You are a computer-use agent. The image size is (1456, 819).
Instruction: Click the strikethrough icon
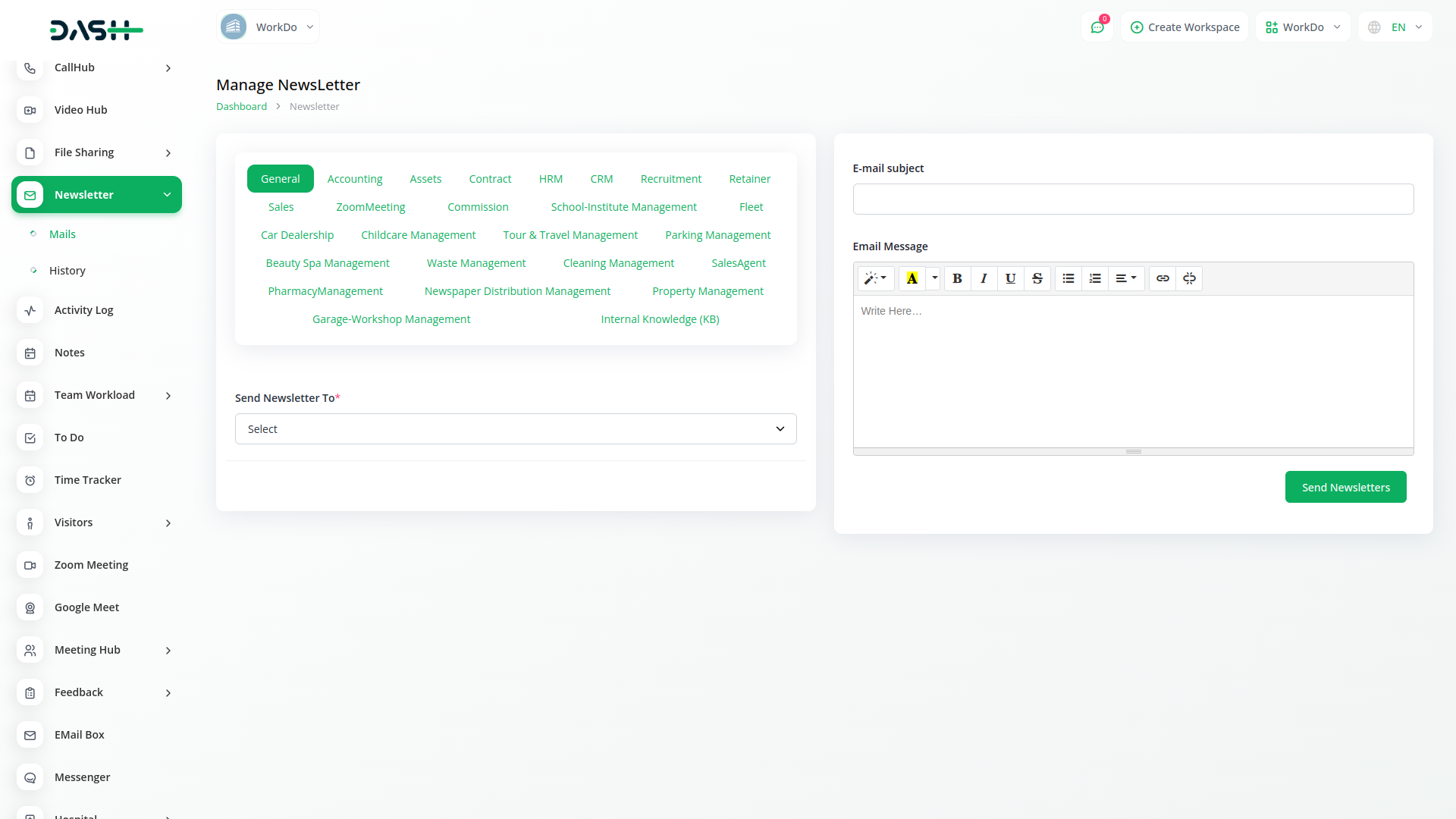1037,278
